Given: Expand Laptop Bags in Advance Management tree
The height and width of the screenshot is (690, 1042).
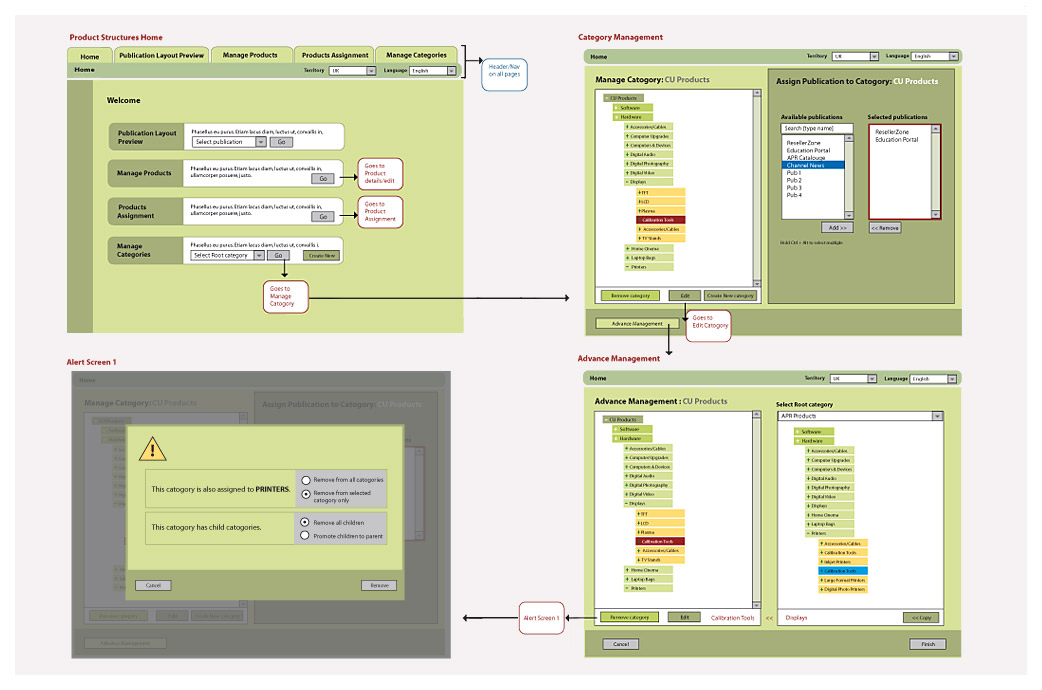Looking at the screenshot, I should click(x=627, y=579).
